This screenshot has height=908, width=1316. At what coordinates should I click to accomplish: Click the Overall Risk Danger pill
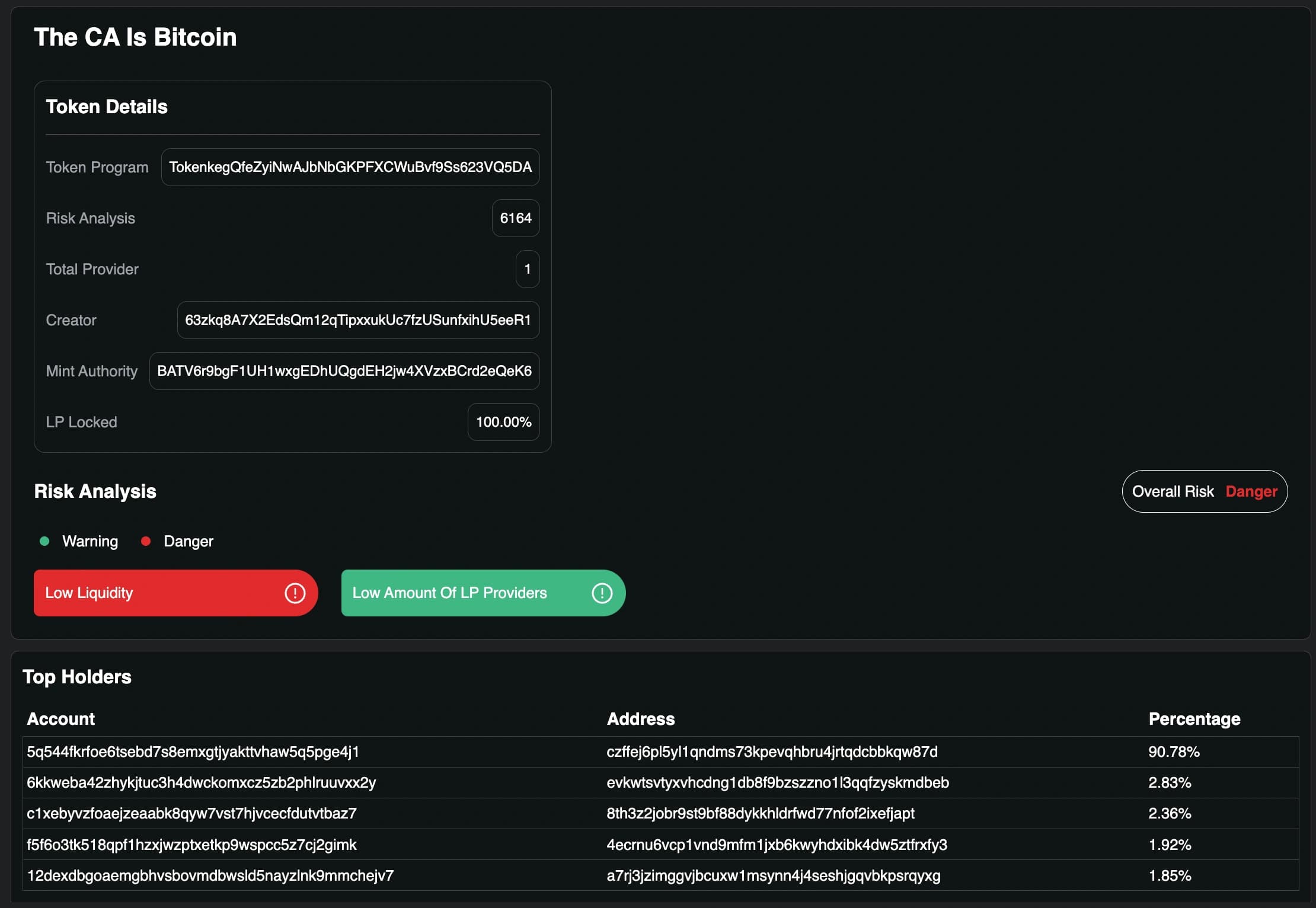1205,491
